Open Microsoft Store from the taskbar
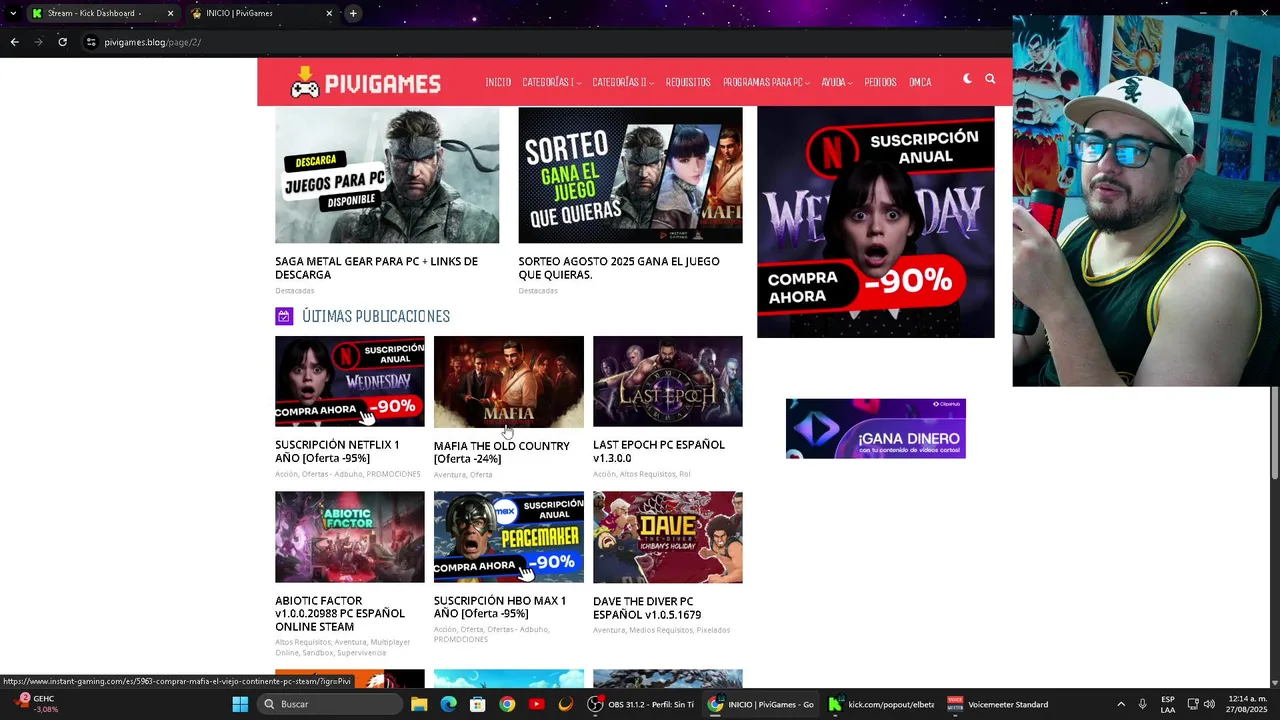This screenshot has height=720, width=1280. tap(478, 704)
